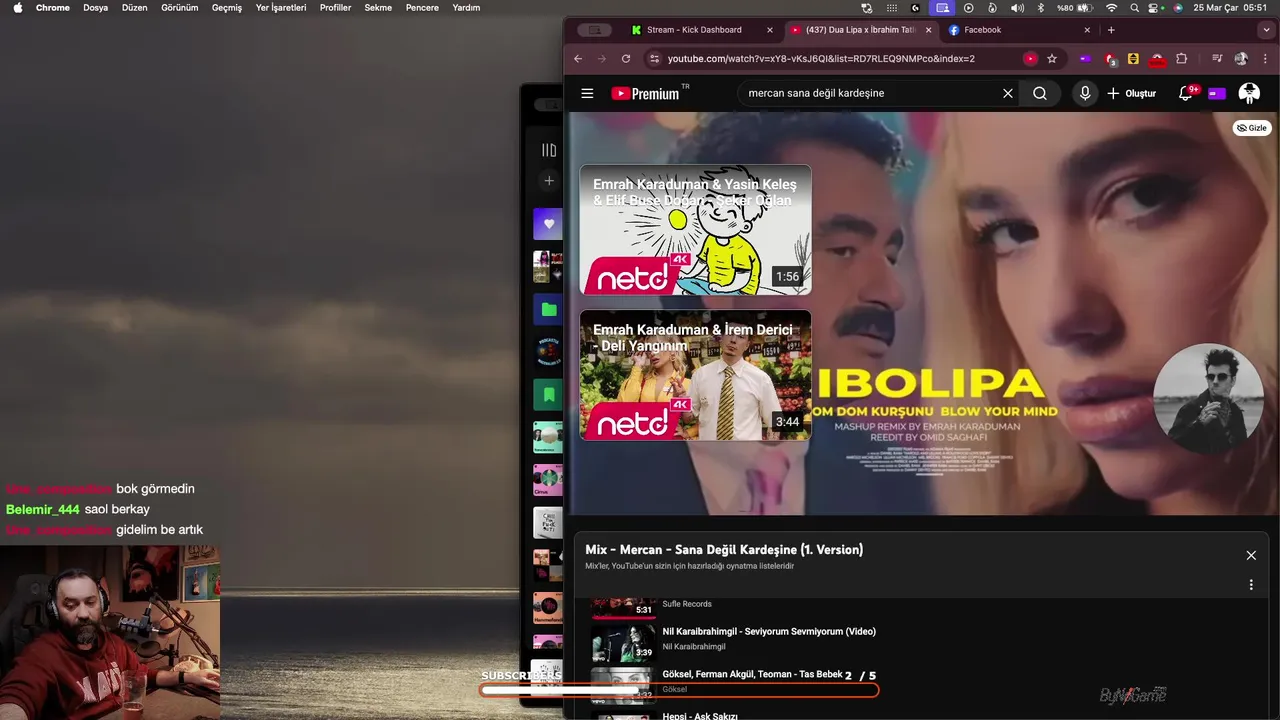
Task: Close the Mix playlist panel
Action: 1251,555
